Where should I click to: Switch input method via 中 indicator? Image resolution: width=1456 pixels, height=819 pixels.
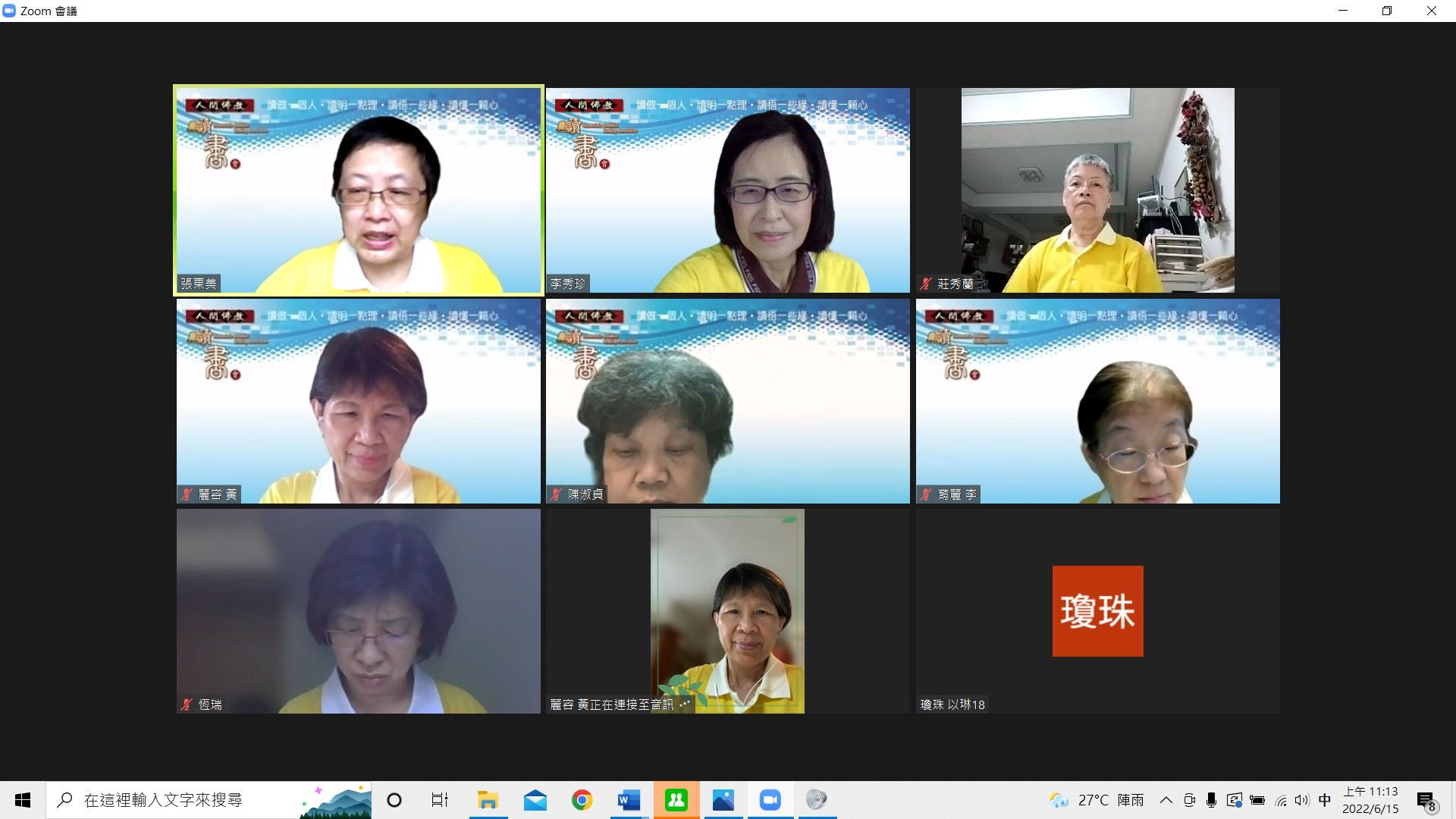click(1325, 800)
